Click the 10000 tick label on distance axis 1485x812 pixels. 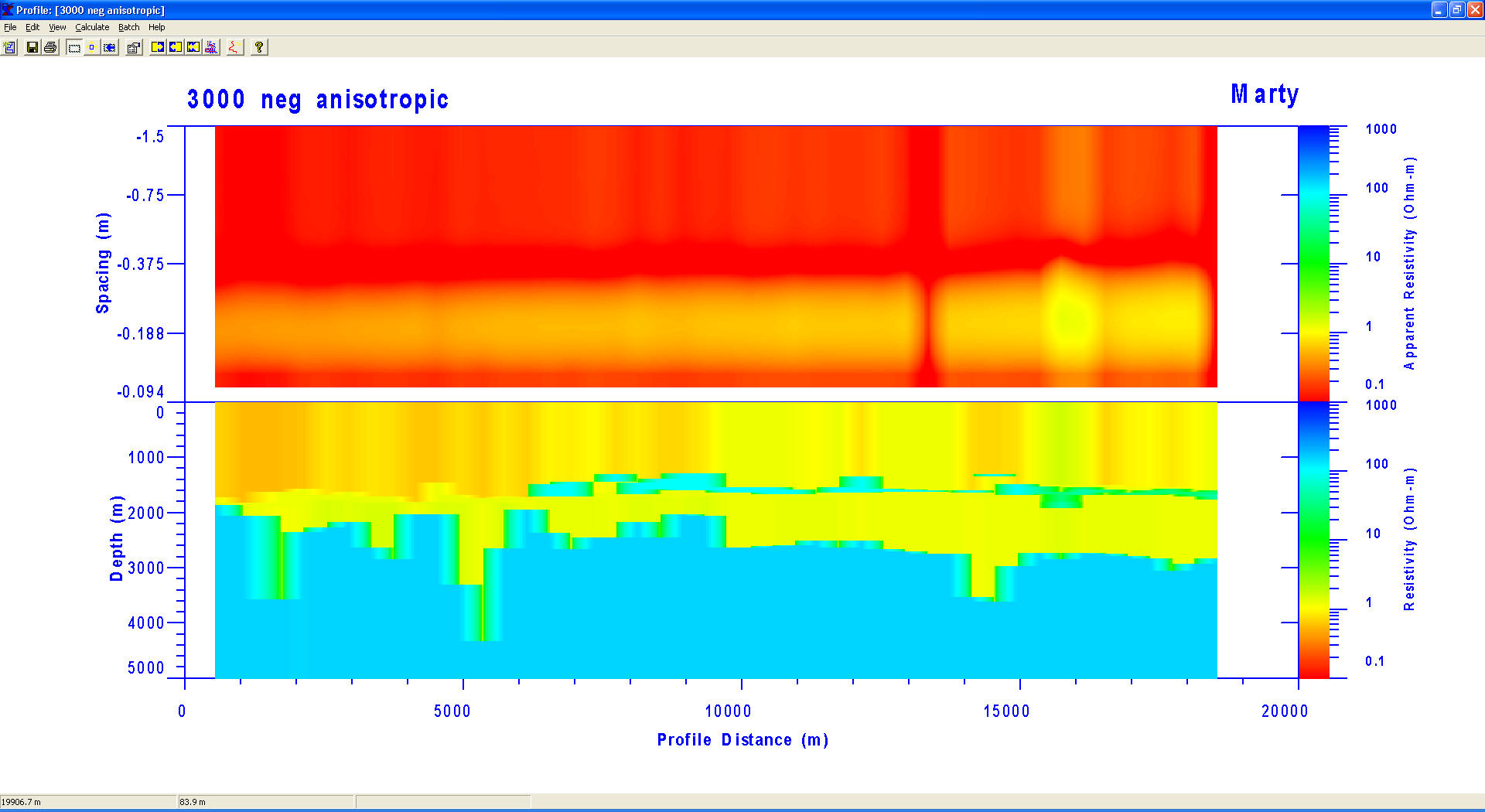(728, 711)
